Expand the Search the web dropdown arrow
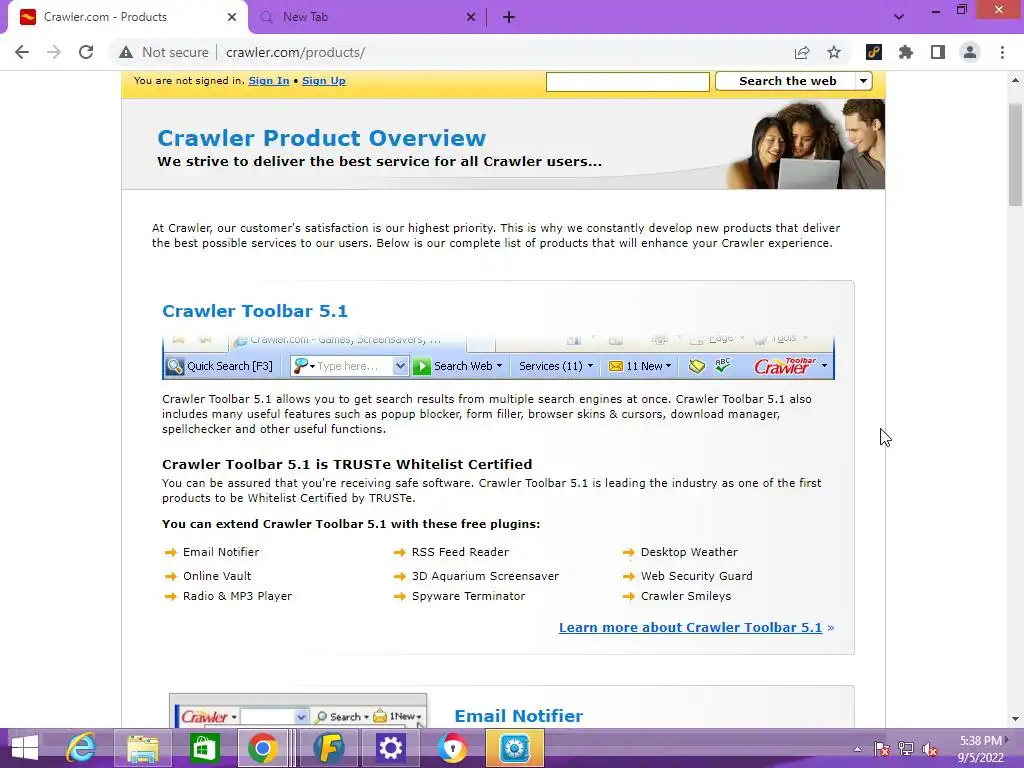This screenshot has width=1024, height=768. (x=863, y=81)
